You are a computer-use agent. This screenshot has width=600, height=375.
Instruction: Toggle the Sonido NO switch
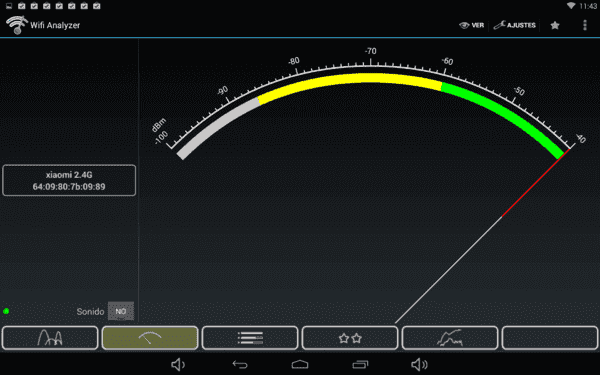pyautogui.click(x=121, y=311)
